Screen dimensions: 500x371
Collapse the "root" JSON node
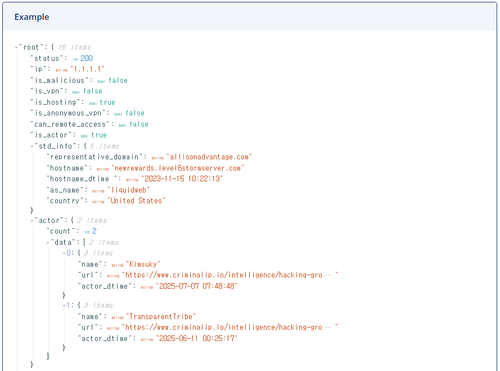click(x=16, y=47)
